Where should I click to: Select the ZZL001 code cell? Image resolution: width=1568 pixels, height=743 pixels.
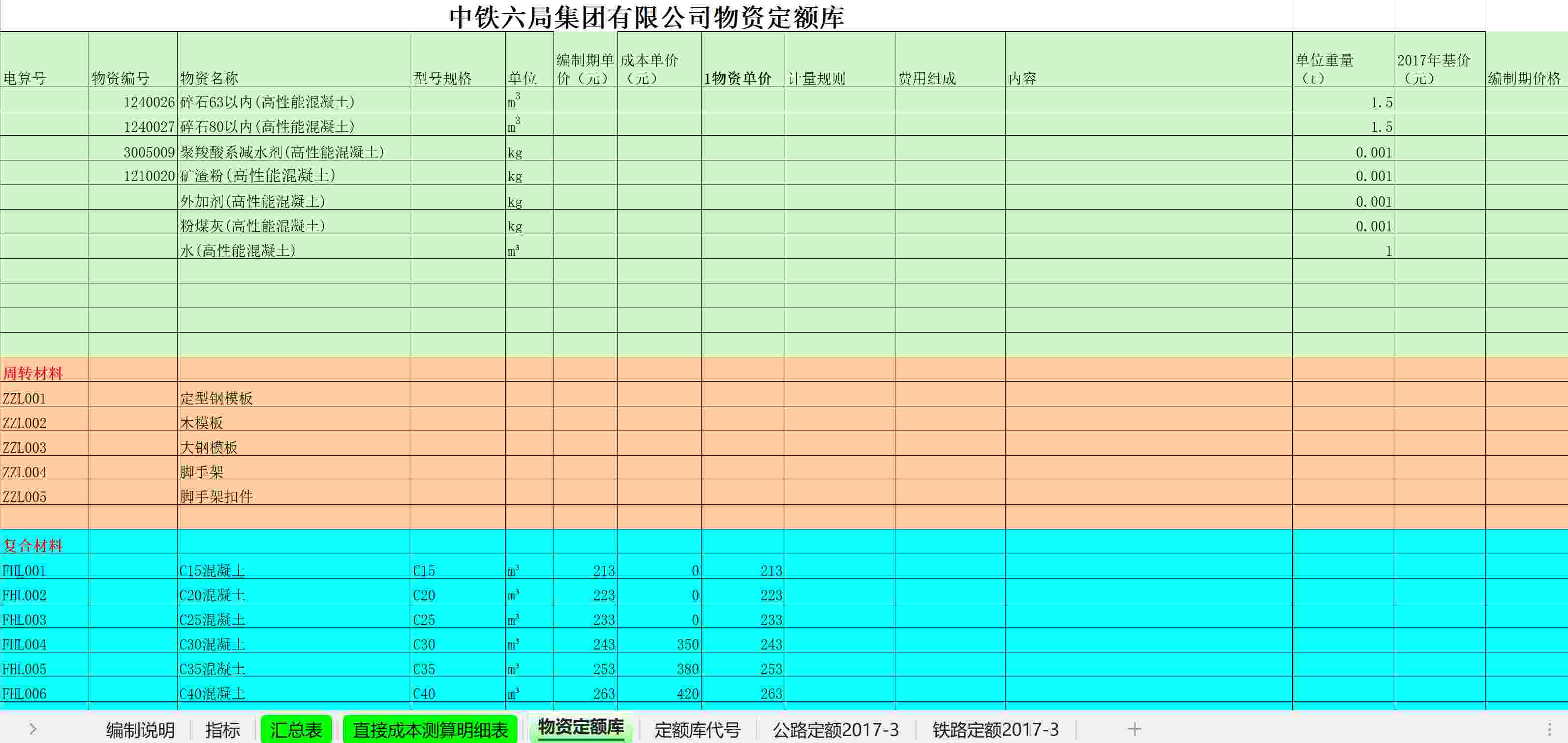(44, 395)
